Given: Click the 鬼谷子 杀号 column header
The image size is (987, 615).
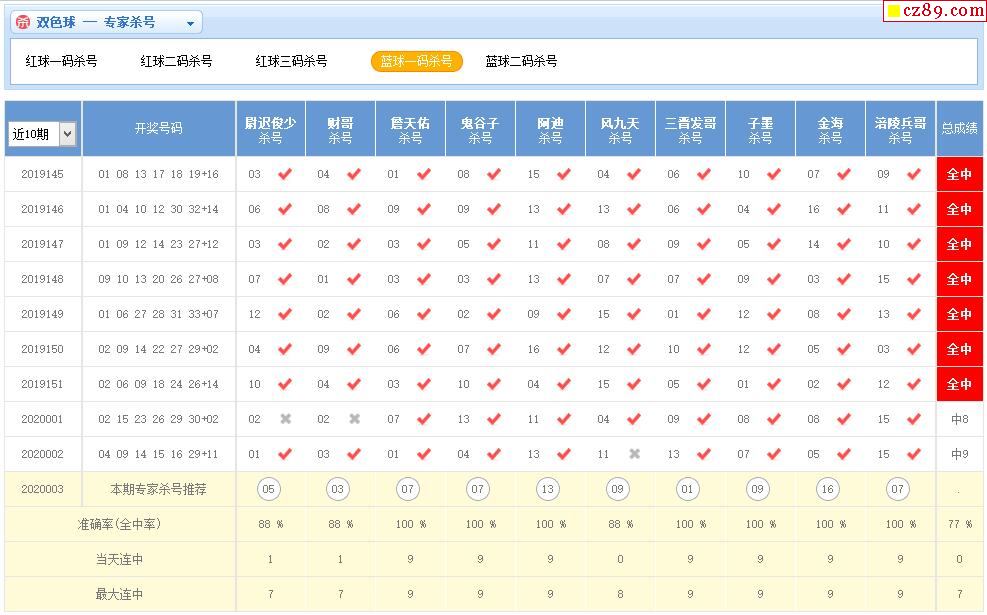Looking at the screenshot, I should coord(480,130).
